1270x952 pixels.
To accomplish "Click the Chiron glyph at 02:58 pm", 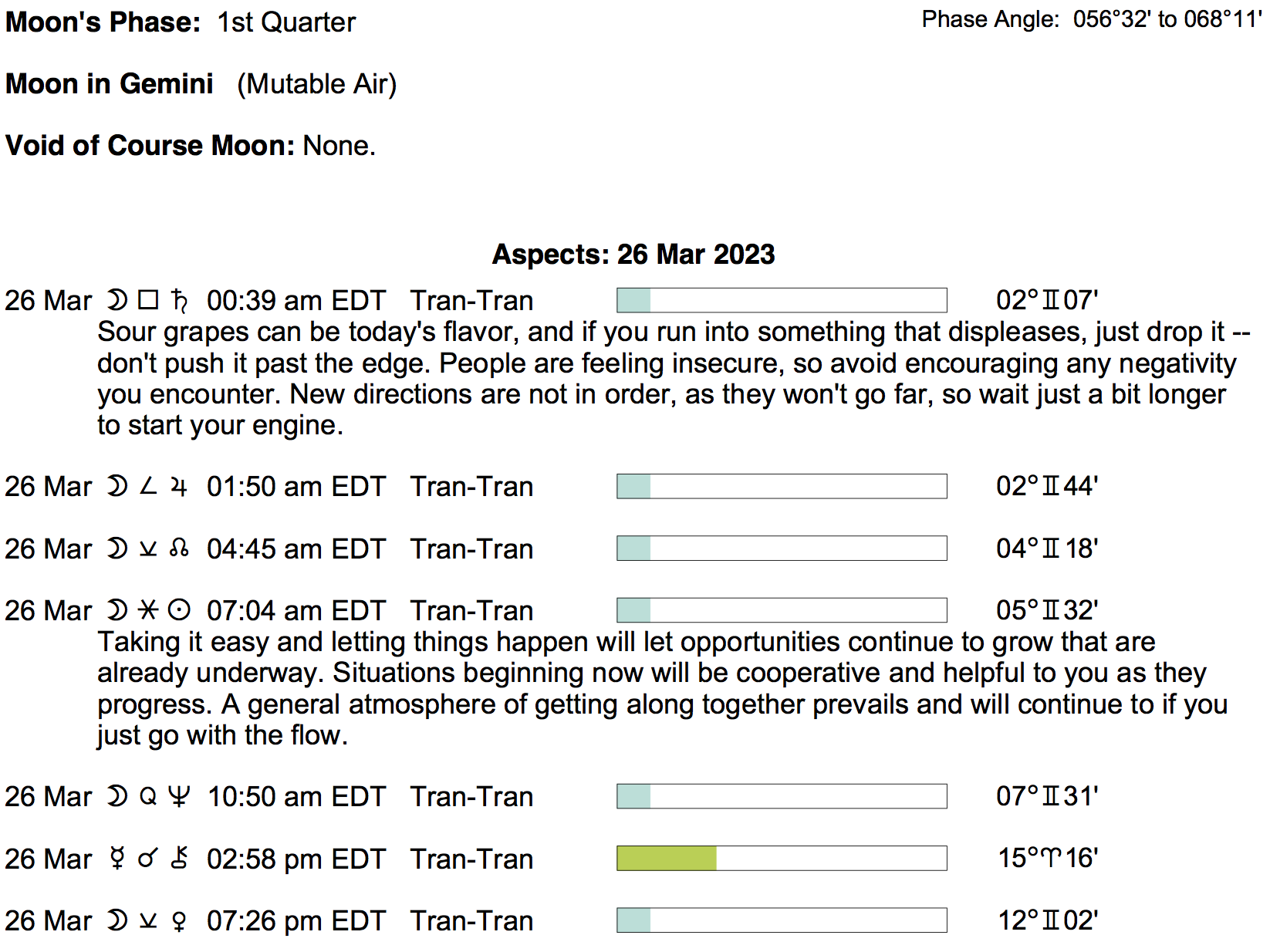I will 179,859.
